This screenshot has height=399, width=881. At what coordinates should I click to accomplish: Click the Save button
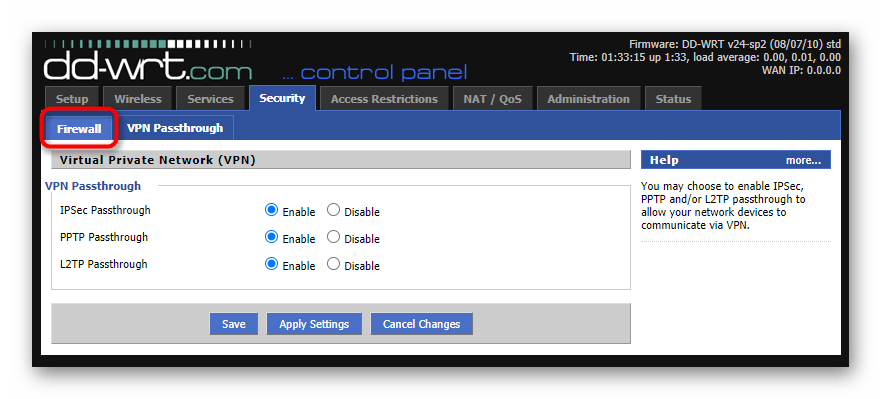pyautogui.click(x=234, y=324)
